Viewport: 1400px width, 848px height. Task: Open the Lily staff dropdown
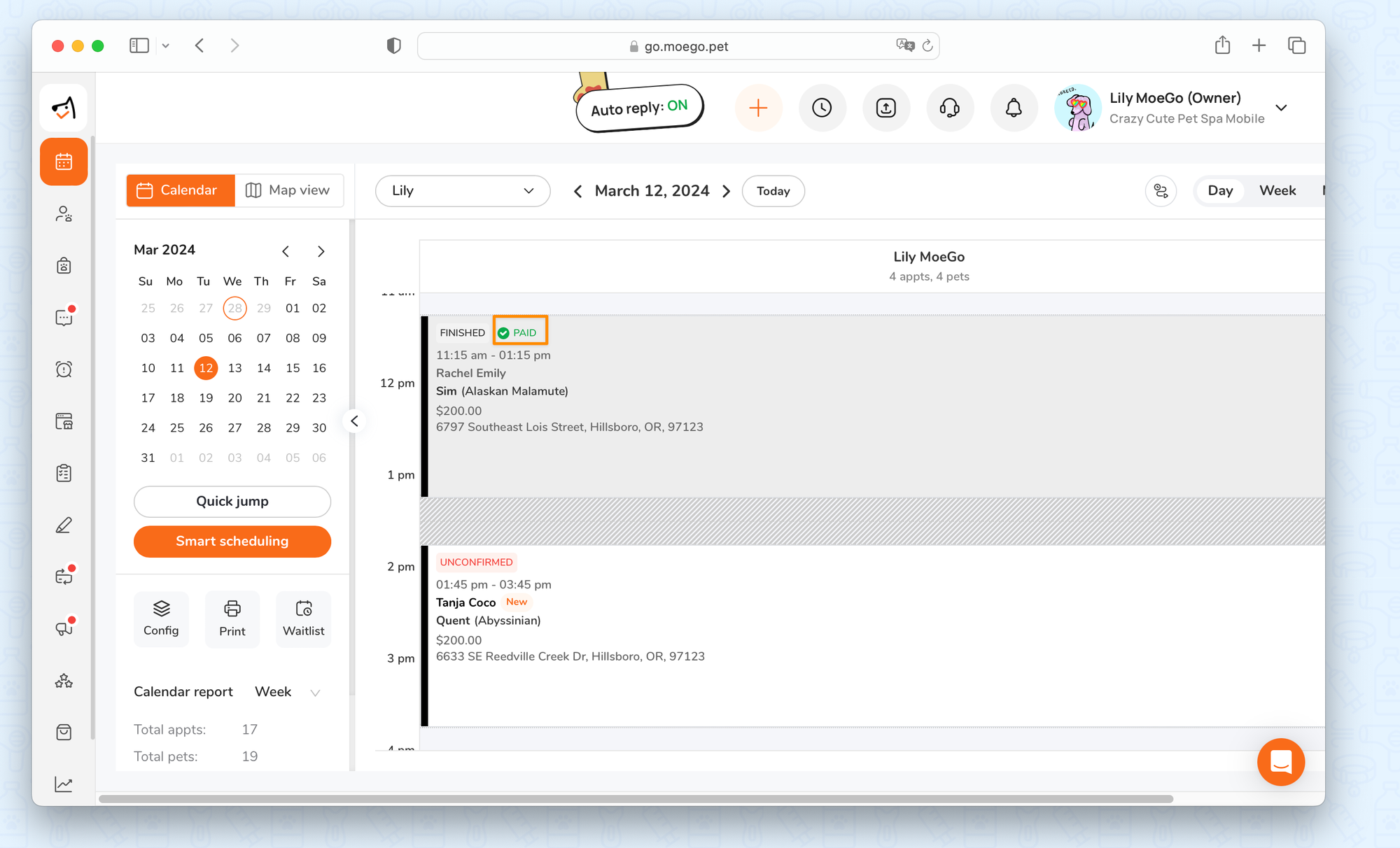click(x=463, y=191)
